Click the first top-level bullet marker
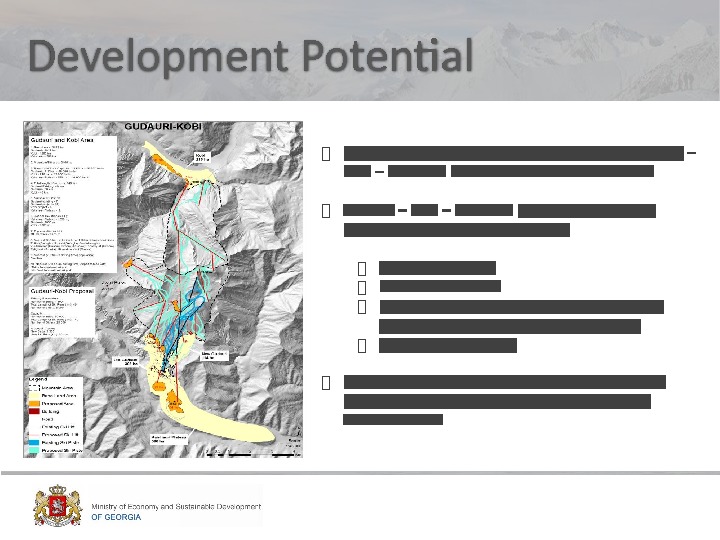720x540 pixels. coord(326,154)
